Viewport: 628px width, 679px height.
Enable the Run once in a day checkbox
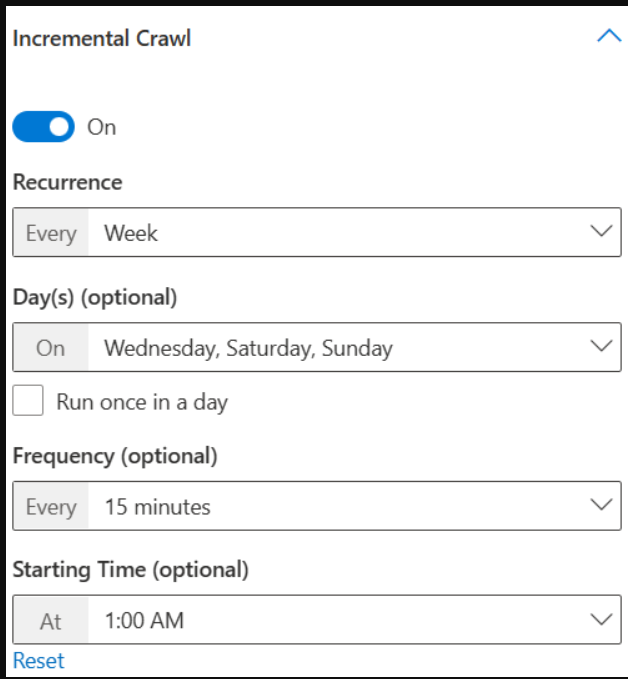(28, 401)
